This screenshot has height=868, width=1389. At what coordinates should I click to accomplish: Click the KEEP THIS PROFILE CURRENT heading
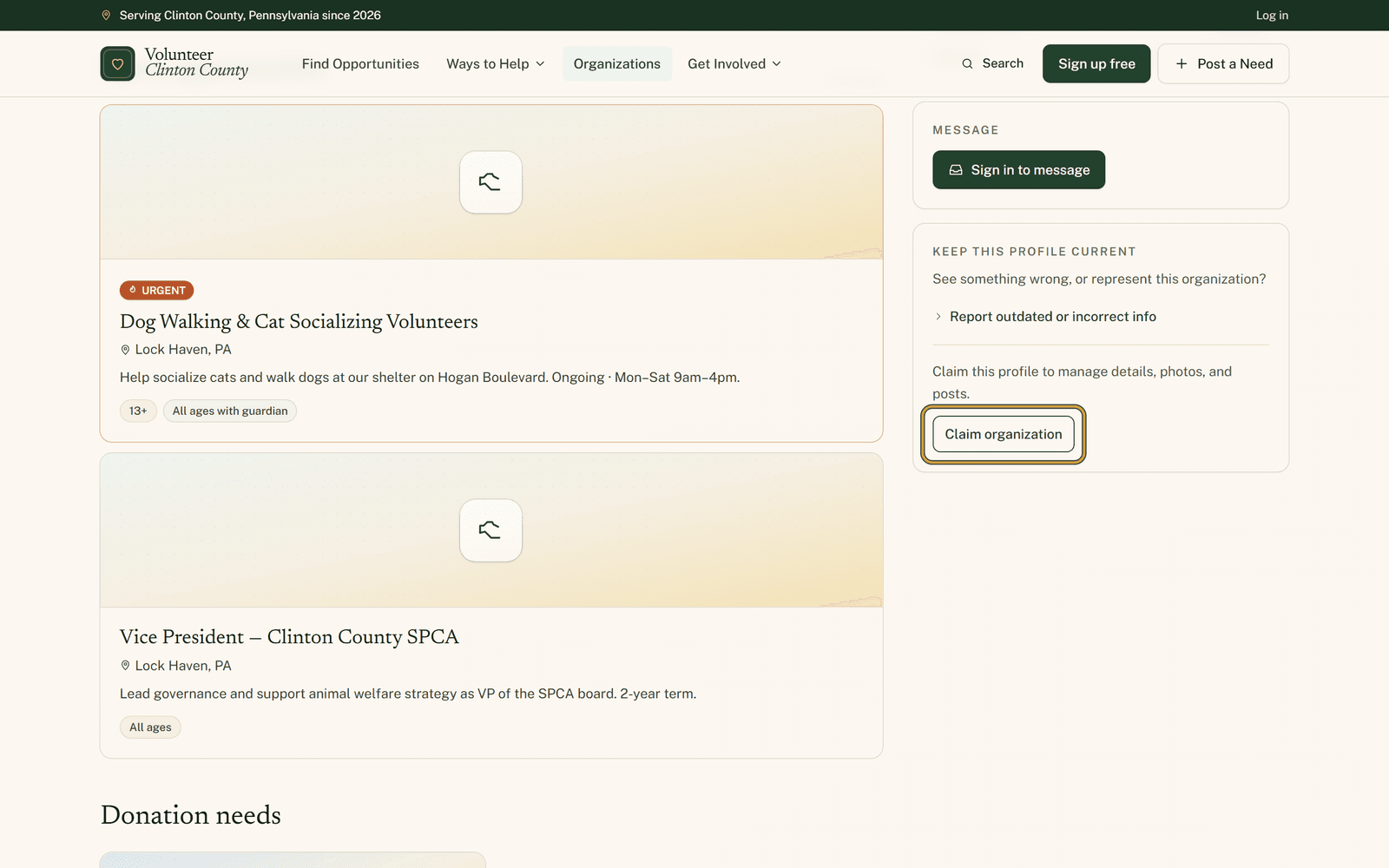pos(1034,252)
